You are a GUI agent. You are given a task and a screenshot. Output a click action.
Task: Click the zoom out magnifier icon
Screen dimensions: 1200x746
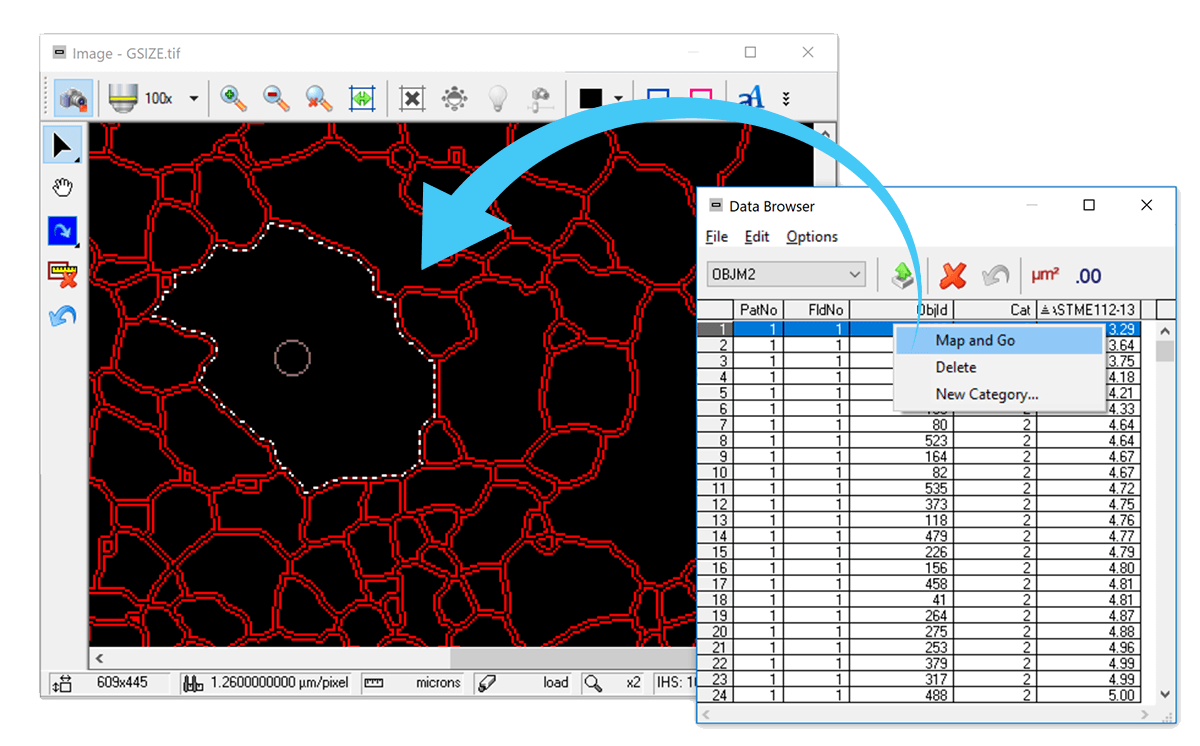pyautogui.click(x=276, y=98)
